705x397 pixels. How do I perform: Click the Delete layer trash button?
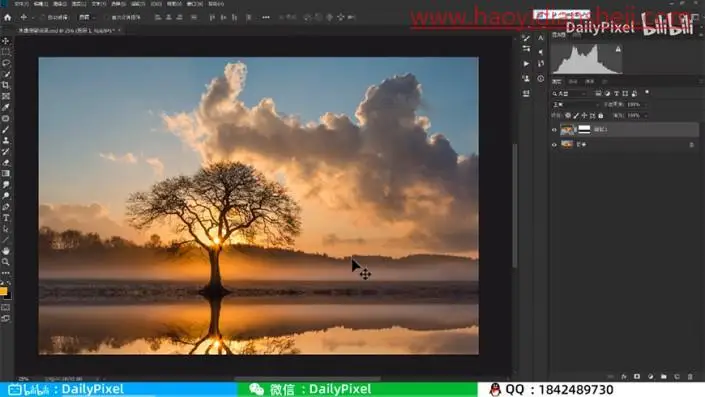click(x=691, y=376)
